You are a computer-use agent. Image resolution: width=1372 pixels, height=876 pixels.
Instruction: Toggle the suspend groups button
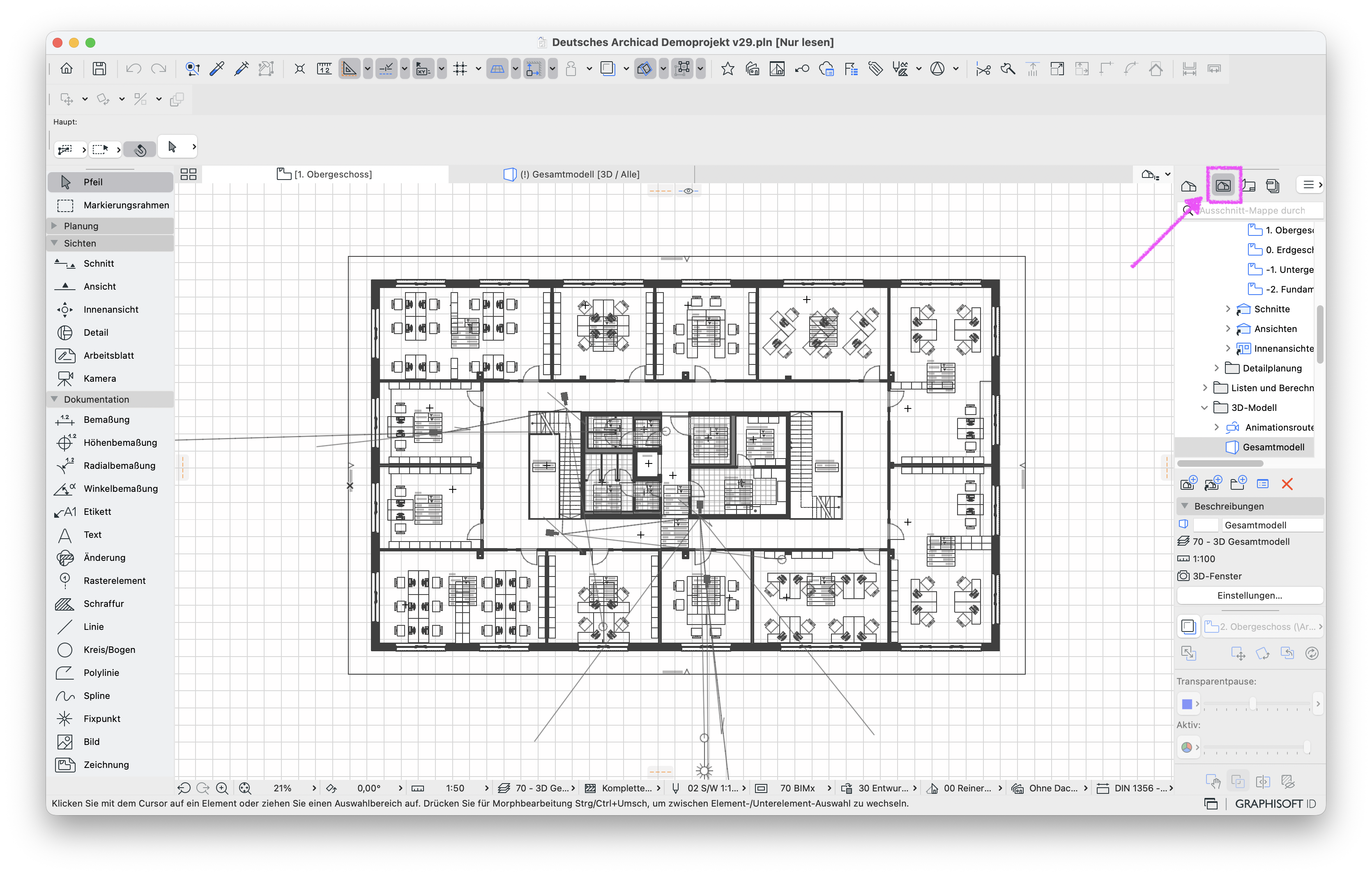click(682, 69)
